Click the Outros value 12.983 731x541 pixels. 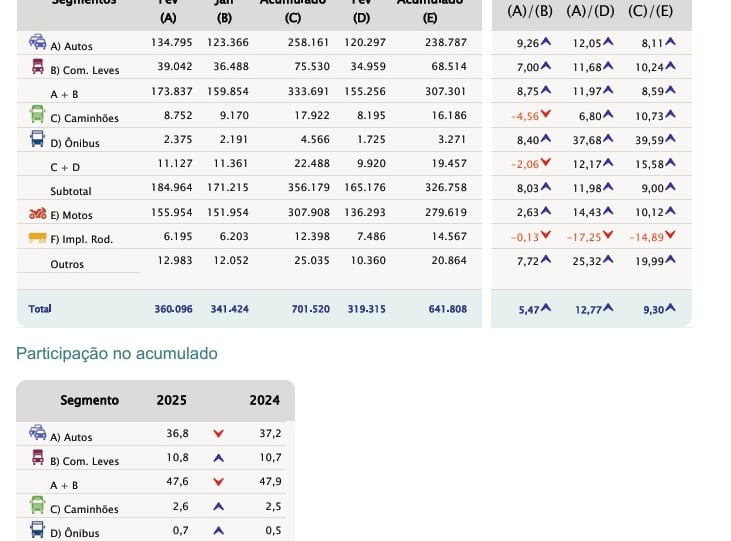pos(175,260)
